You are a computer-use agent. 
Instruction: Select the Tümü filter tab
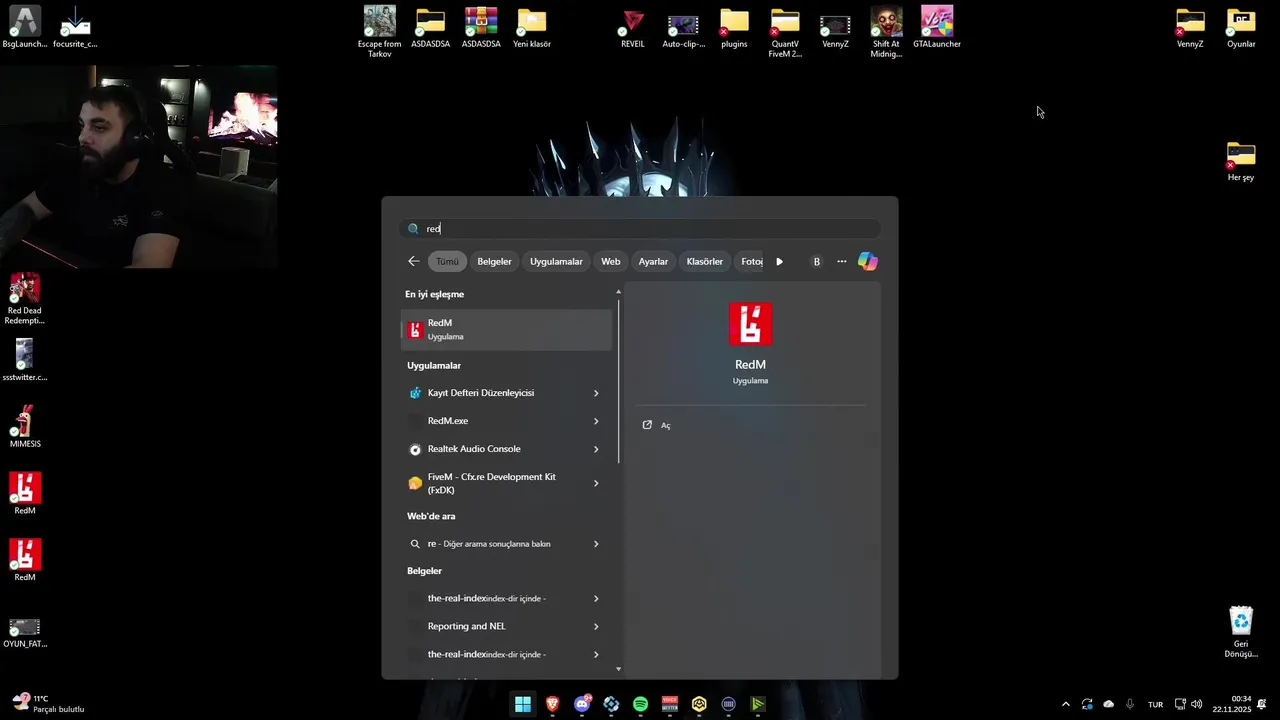[447, 261]
